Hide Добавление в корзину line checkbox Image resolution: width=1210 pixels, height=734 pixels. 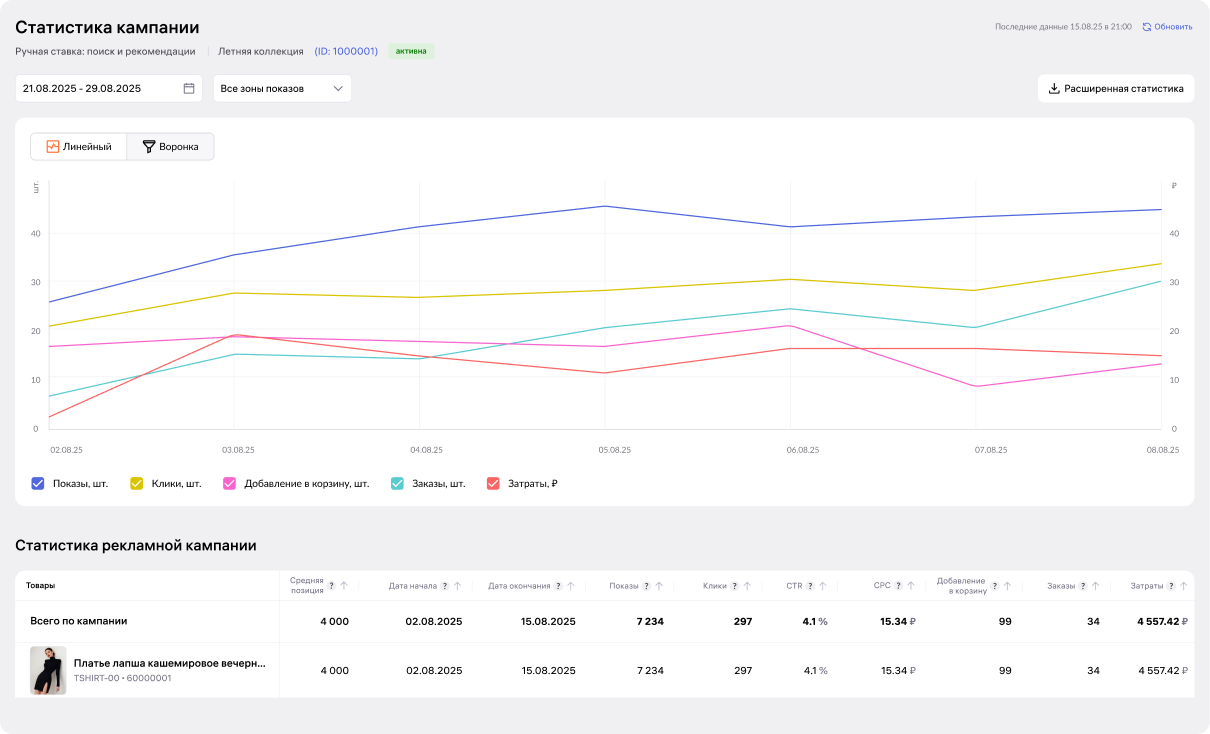(229, 484)
